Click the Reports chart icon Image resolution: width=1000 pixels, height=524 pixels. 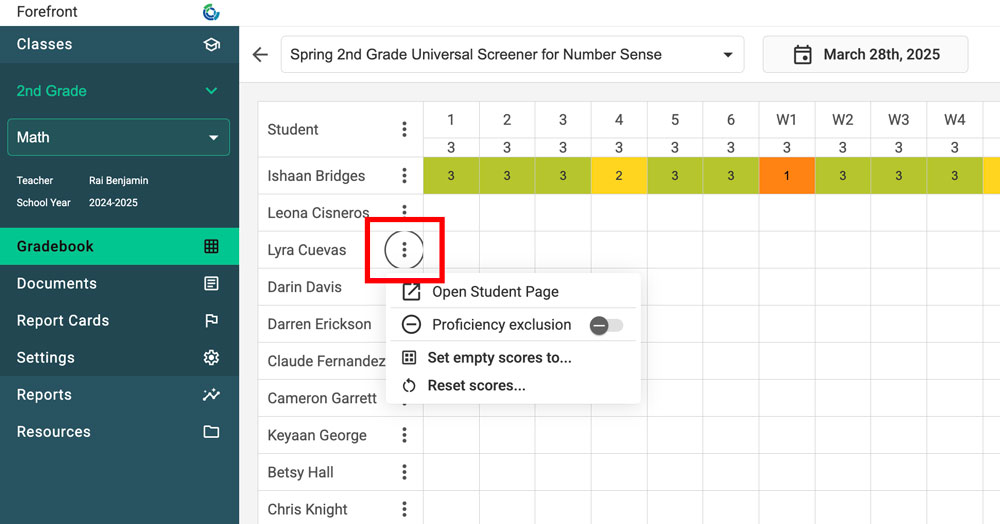click(x=211, y=395)
